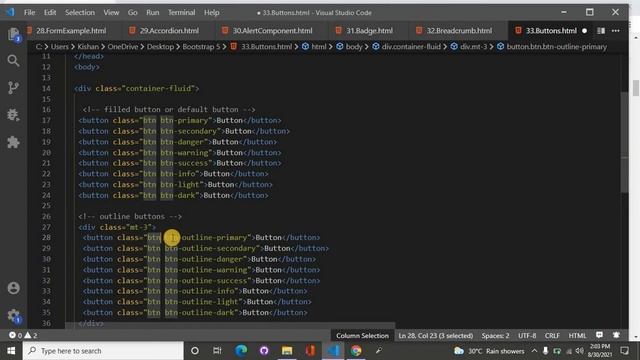This screenshot has height=360, width=640.
Task: Open the File menu
Action: 29,13
